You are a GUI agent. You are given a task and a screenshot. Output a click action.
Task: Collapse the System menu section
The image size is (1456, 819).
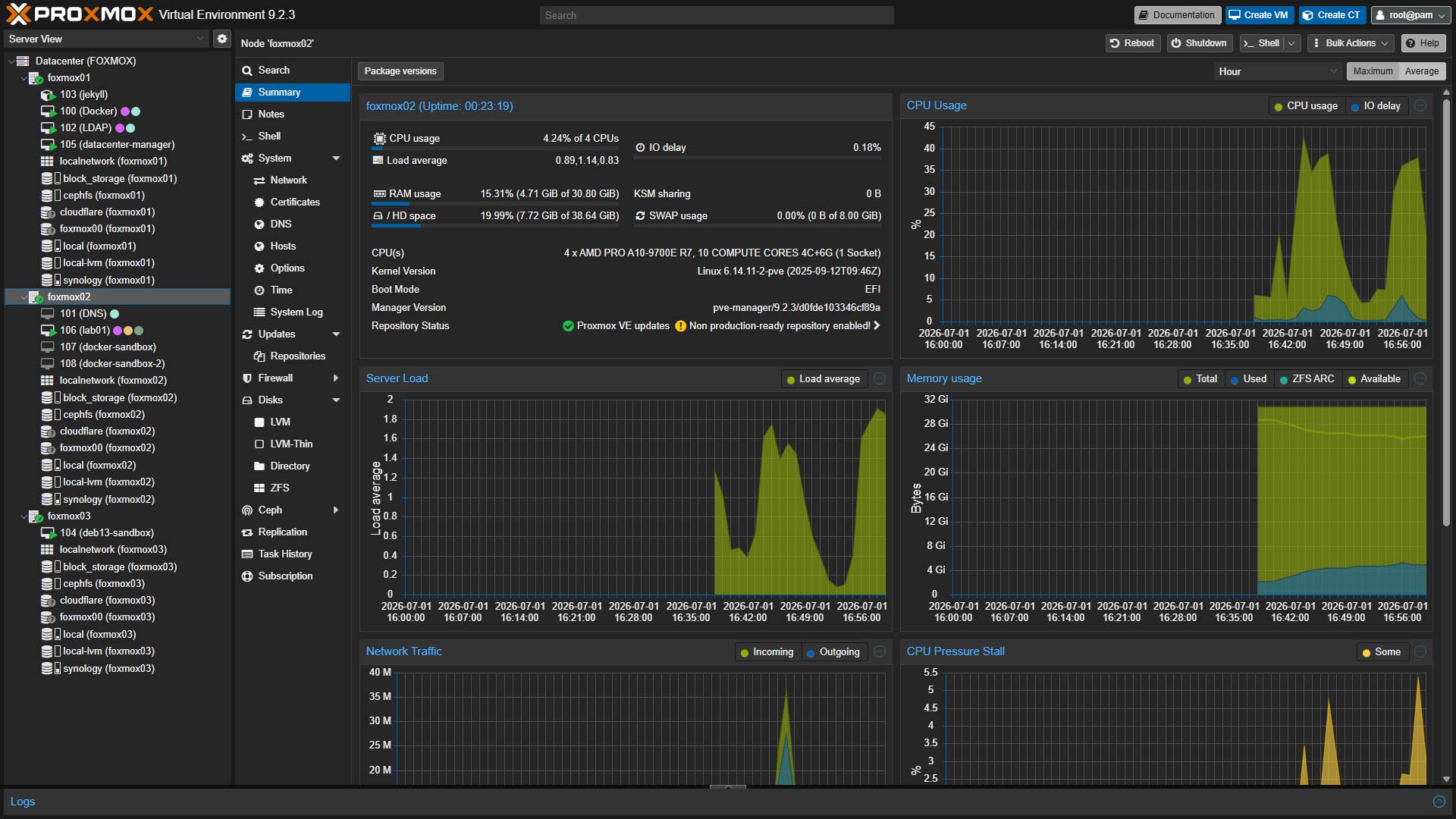pyautogui.click(x=336, y=158)
